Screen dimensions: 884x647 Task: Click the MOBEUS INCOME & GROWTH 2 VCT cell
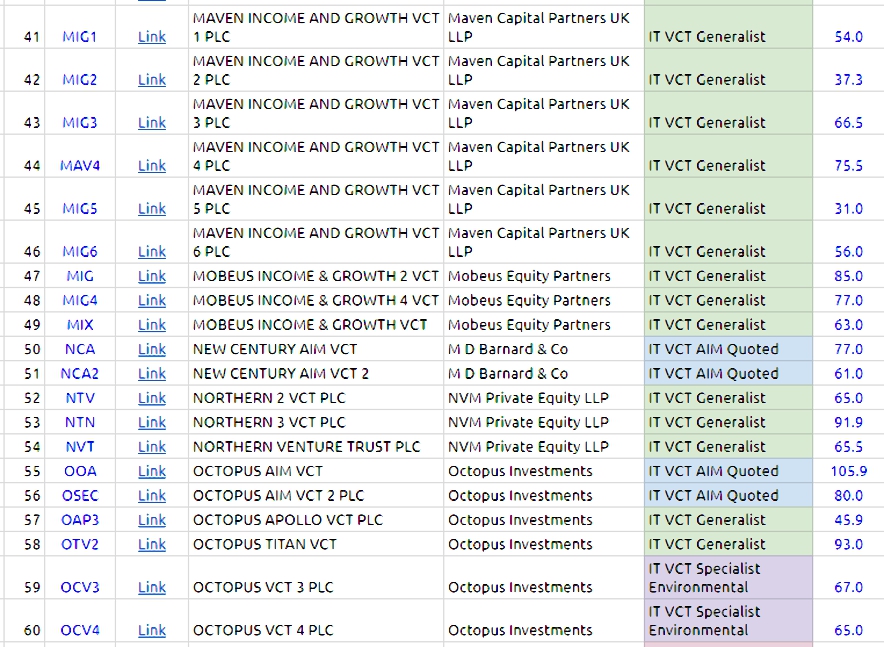click(x=316, y=276)
